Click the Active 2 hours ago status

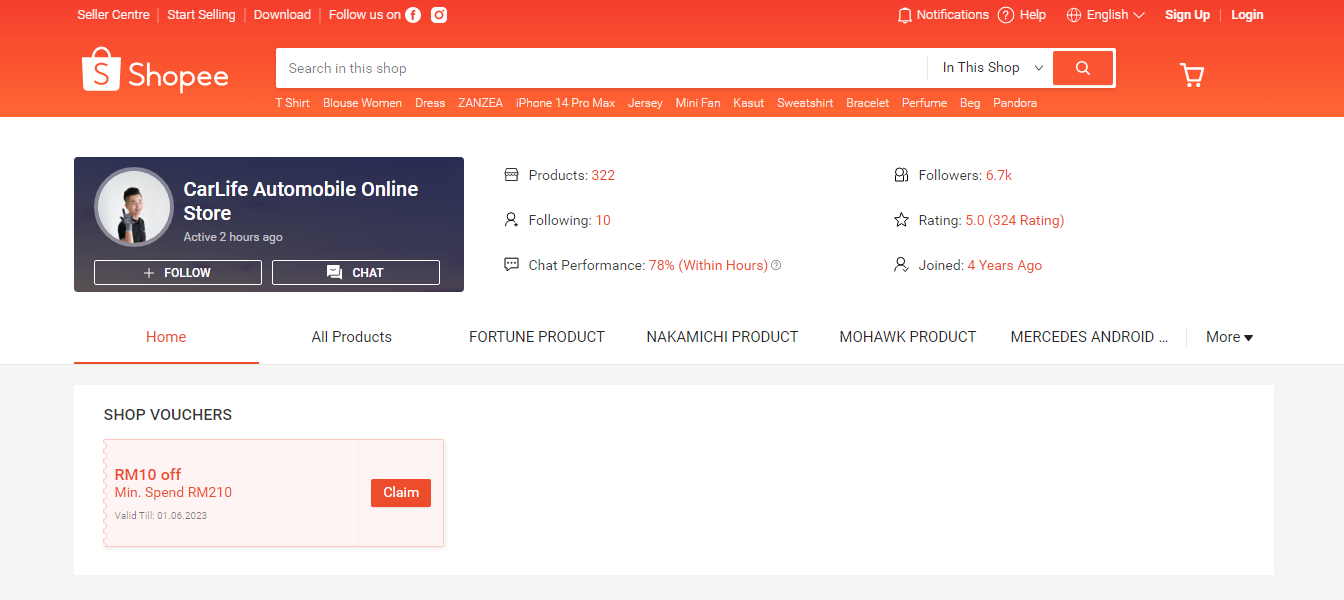(x=233, y=237)
